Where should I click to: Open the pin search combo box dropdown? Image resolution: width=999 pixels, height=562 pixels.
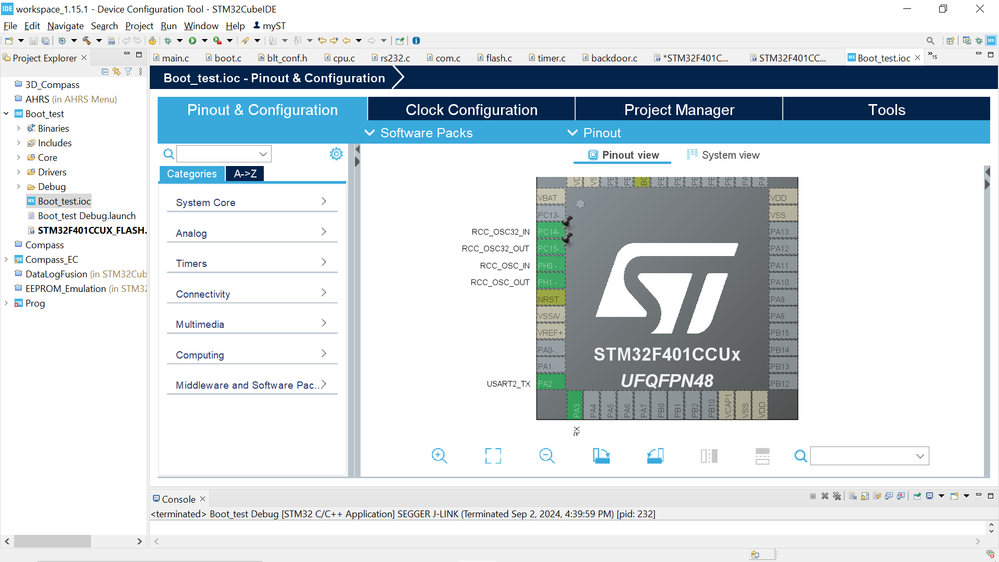pos(920,456)
